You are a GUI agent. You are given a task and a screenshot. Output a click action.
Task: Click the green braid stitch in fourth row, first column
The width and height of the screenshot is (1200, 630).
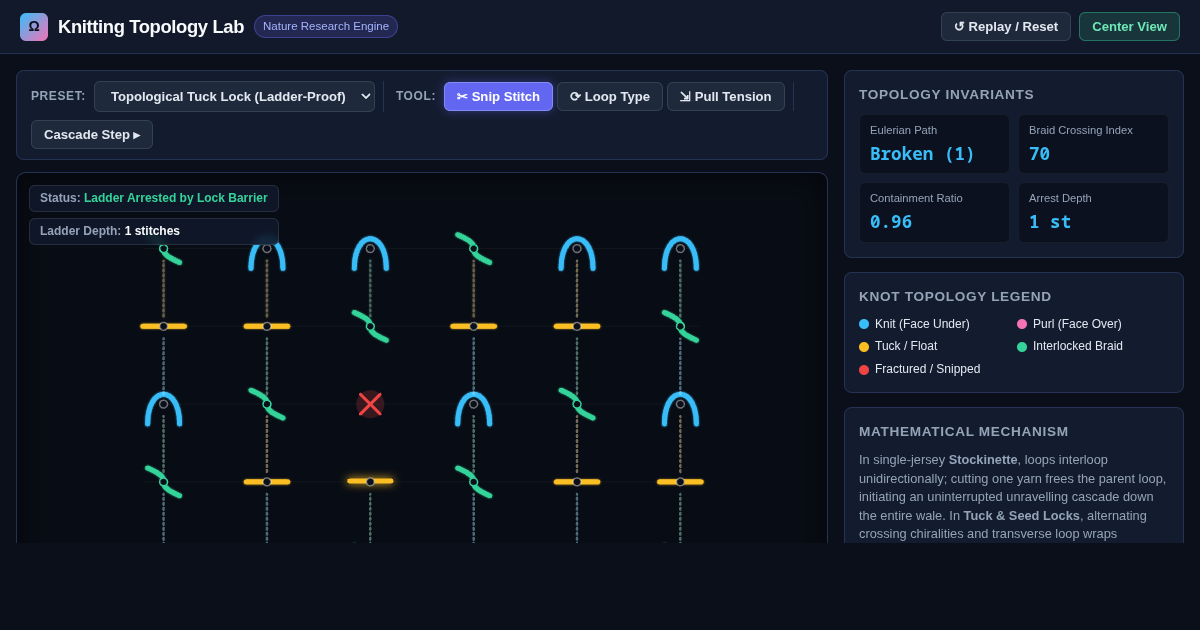[x=164, y=482]
